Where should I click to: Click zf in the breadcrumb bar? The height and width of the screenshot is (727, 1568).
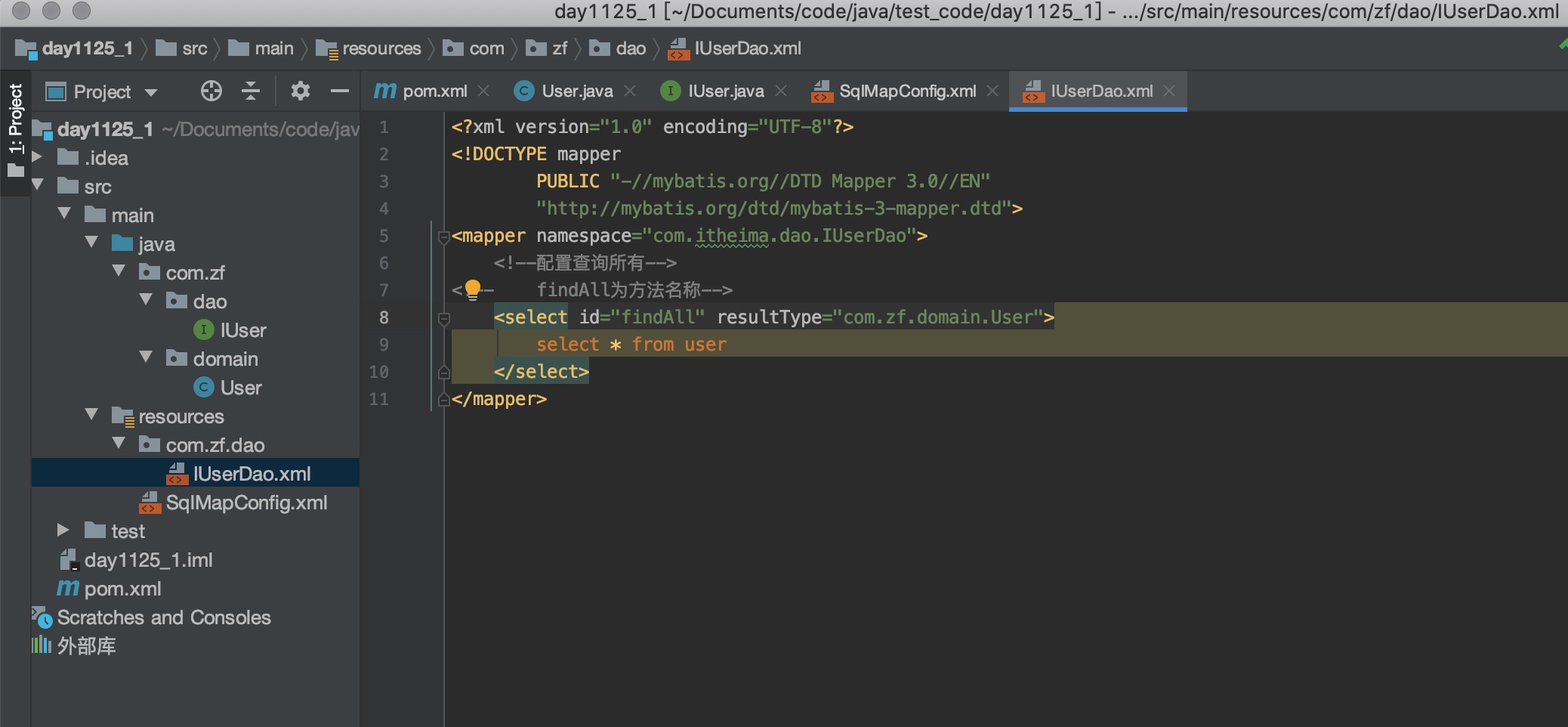[547, 48]
